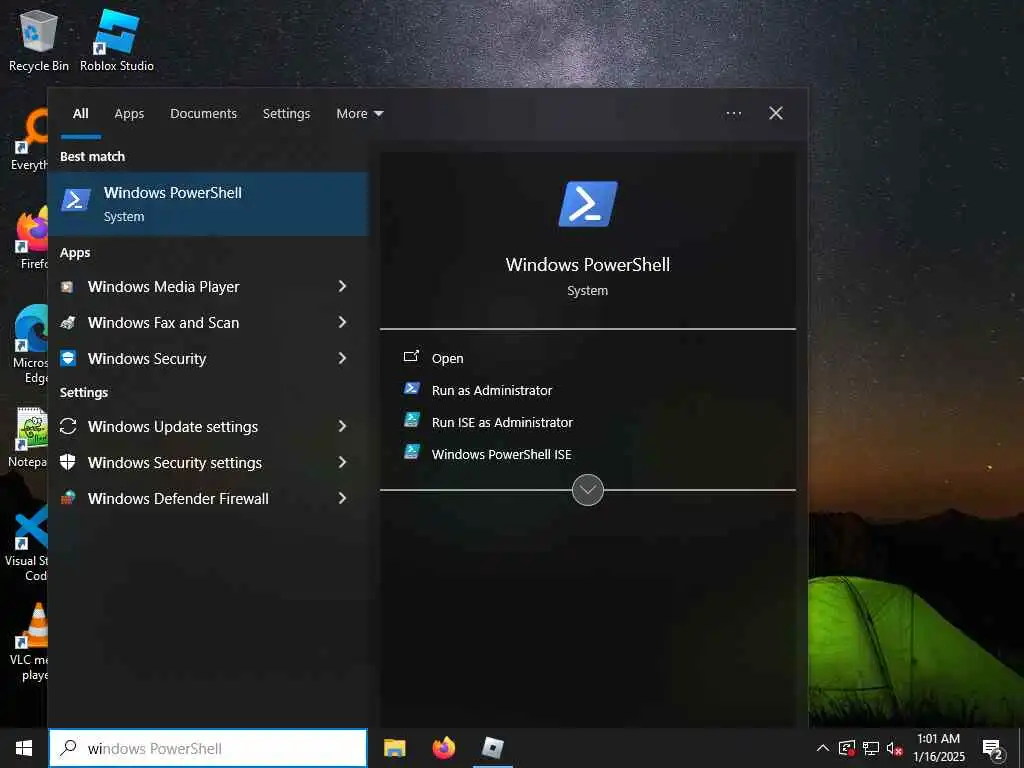The image size is (1024, 768).
Task: Switch to Roblox Studio on the taskbar
Action: coord(493,748)
